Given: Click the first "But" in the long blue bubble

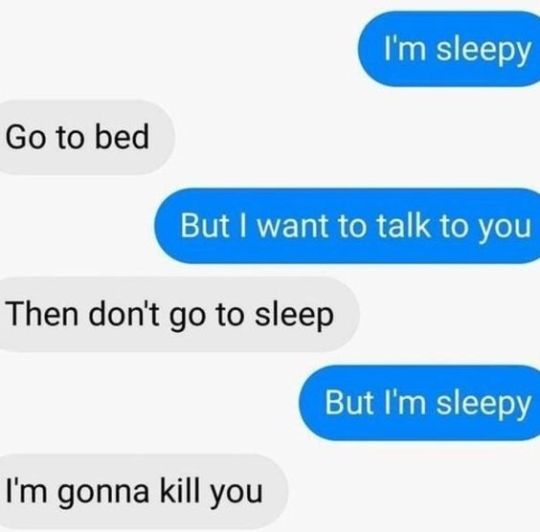Looking at the screenshot, I should (x=205, y=226).
